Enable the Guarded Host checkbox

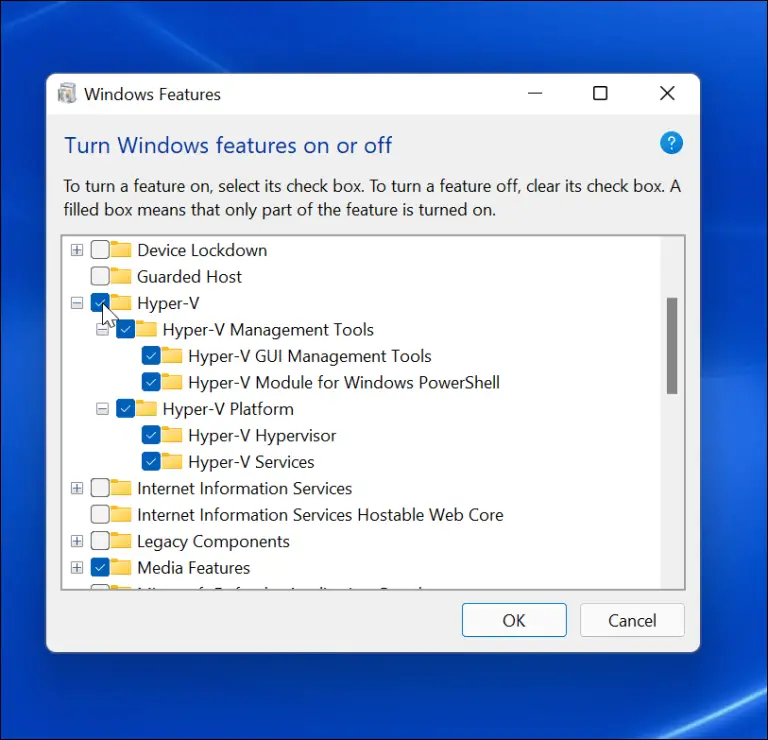coord(100,276)
